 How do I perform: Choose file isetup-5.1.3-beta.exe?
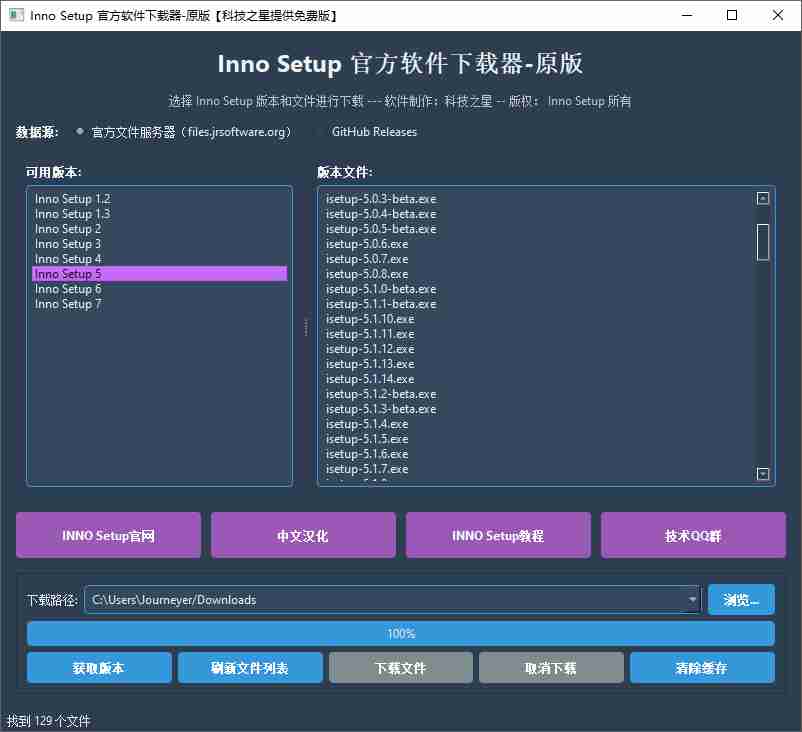coord(537,409)
